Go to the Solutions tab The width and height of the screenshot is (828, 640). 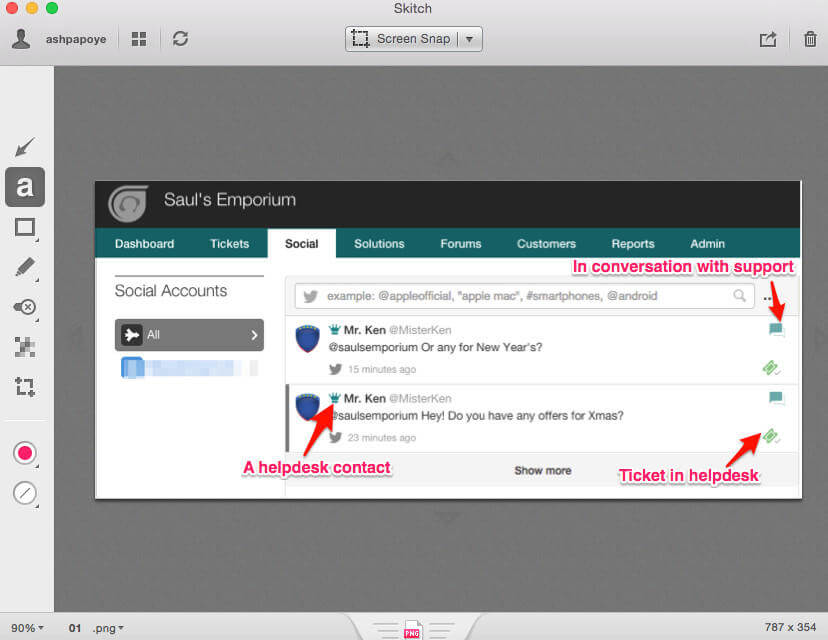pos(379,243)
